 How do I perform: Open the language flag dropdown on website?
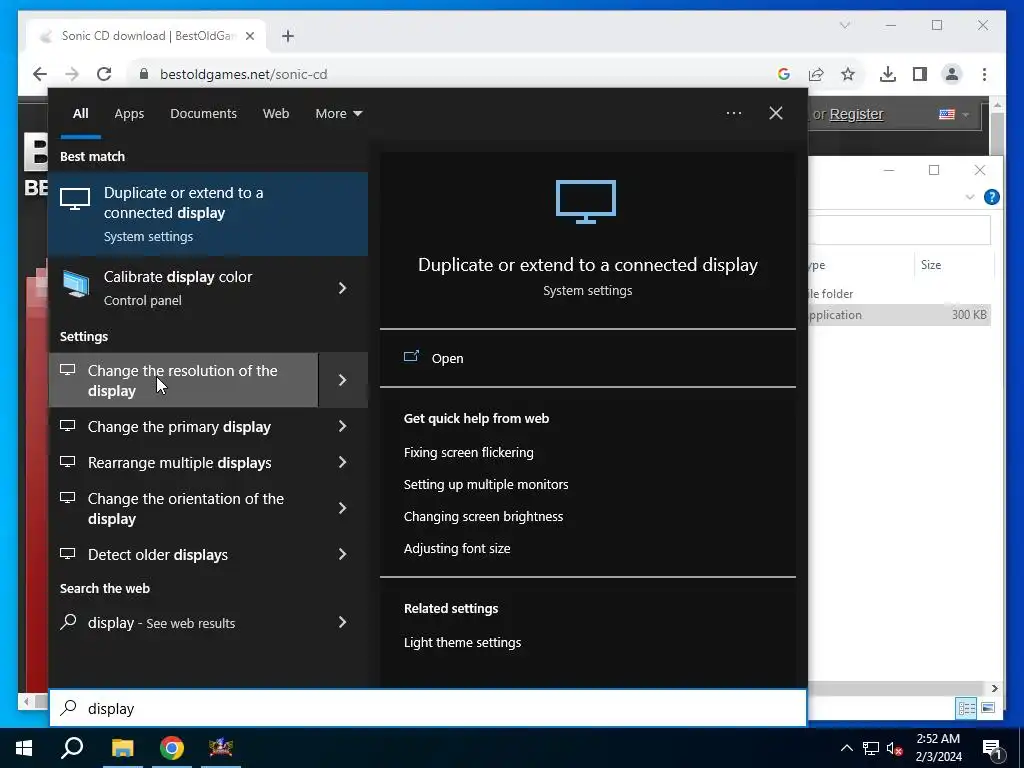[x=954, y=114]
